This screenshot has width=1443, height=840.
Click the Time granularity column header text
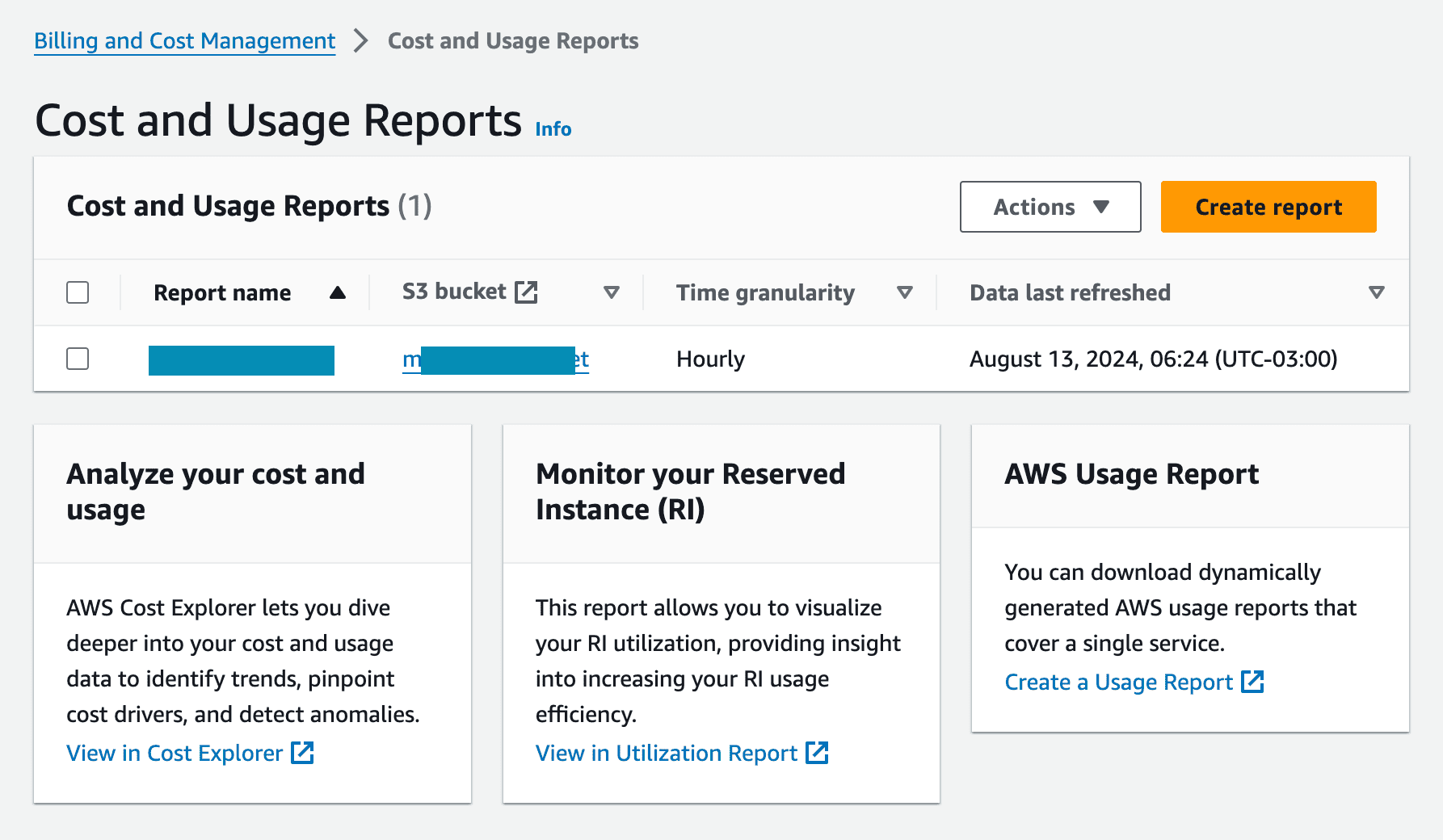[765, 292]
